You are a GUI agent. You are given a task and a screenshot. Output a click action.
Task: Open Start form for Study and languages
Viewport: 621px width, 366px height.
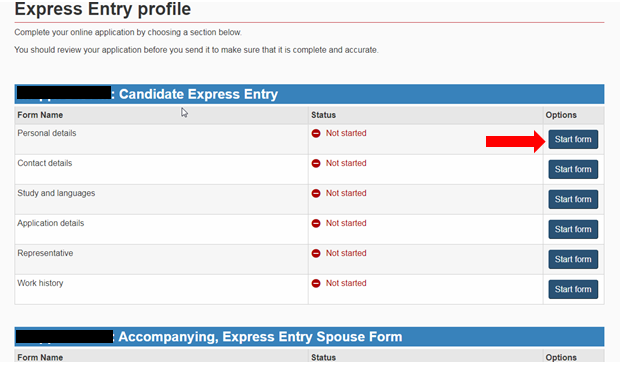coord(573,199)
